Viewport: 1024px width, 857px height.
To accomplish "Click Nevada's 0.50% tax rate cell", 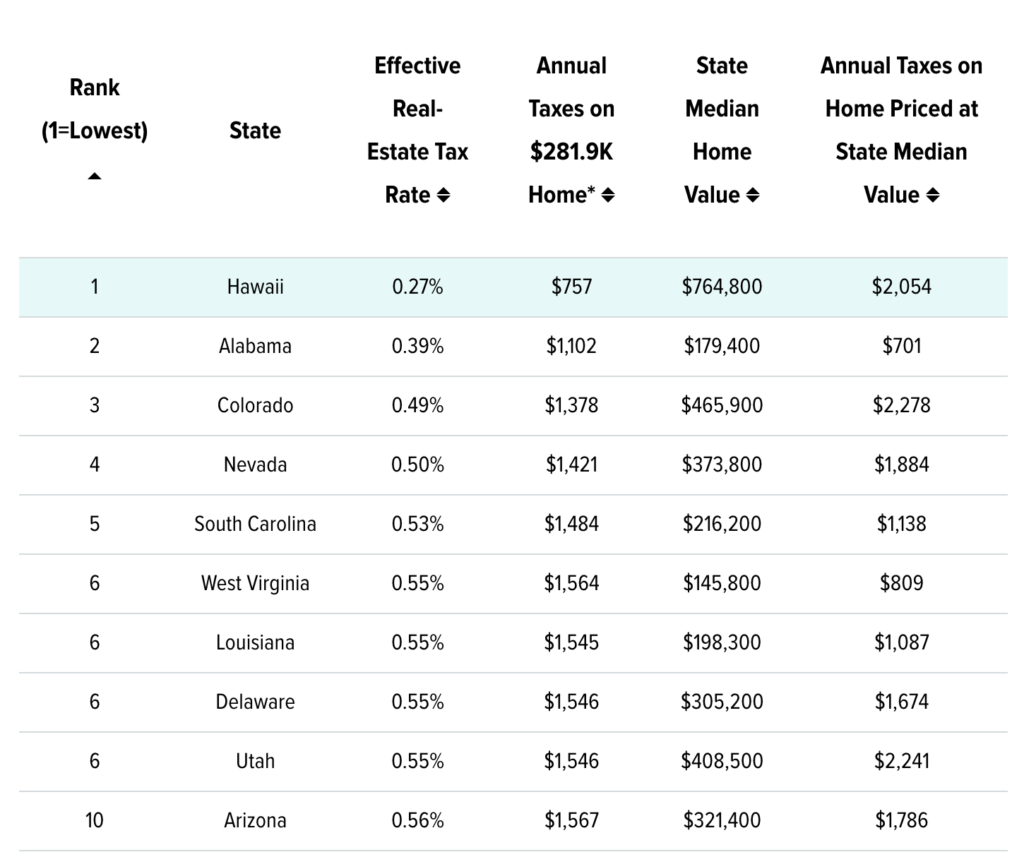I will click(x=417, y=464).
